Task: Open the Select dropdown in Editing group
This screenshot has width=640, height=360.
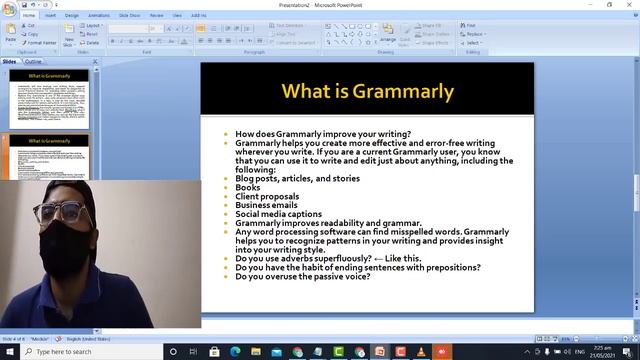Action: (x=471, y=43)
